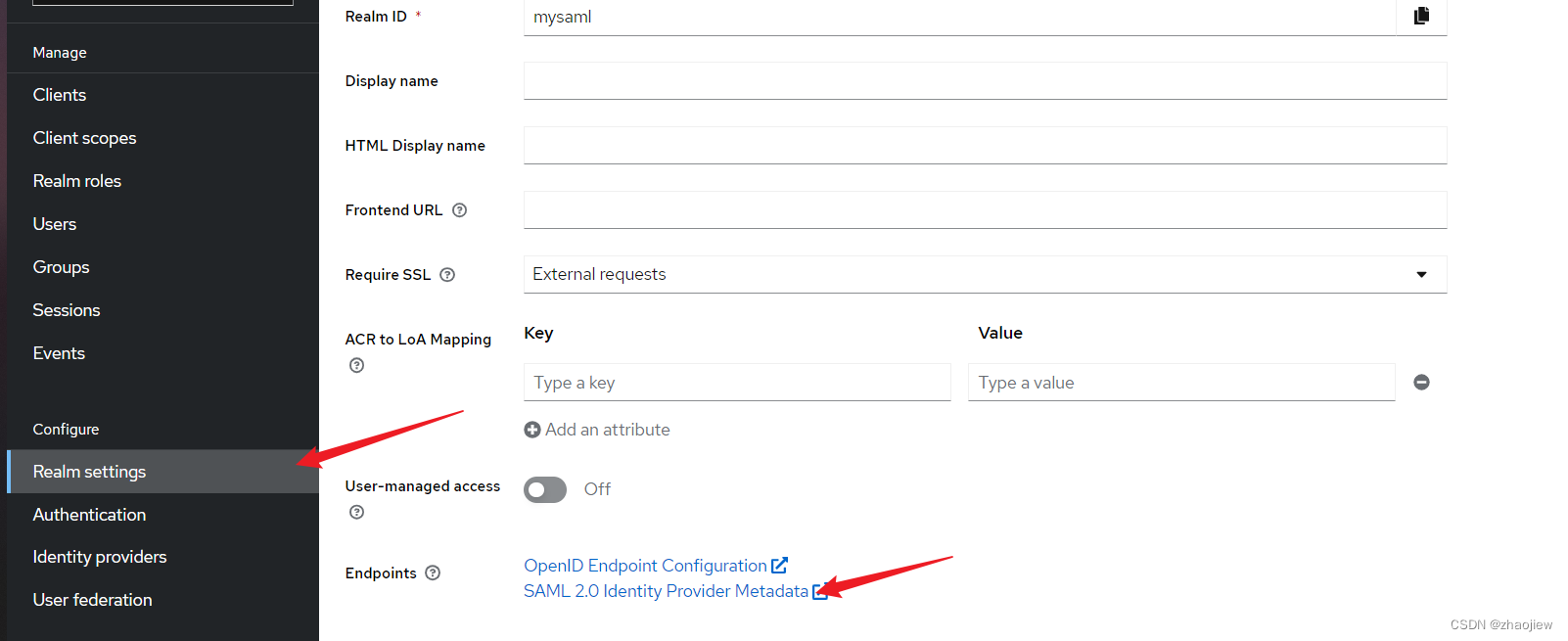Screen dimensions: 1568x641
Task: Focus the Realm ID field
Action: click(x=959, y=17)
